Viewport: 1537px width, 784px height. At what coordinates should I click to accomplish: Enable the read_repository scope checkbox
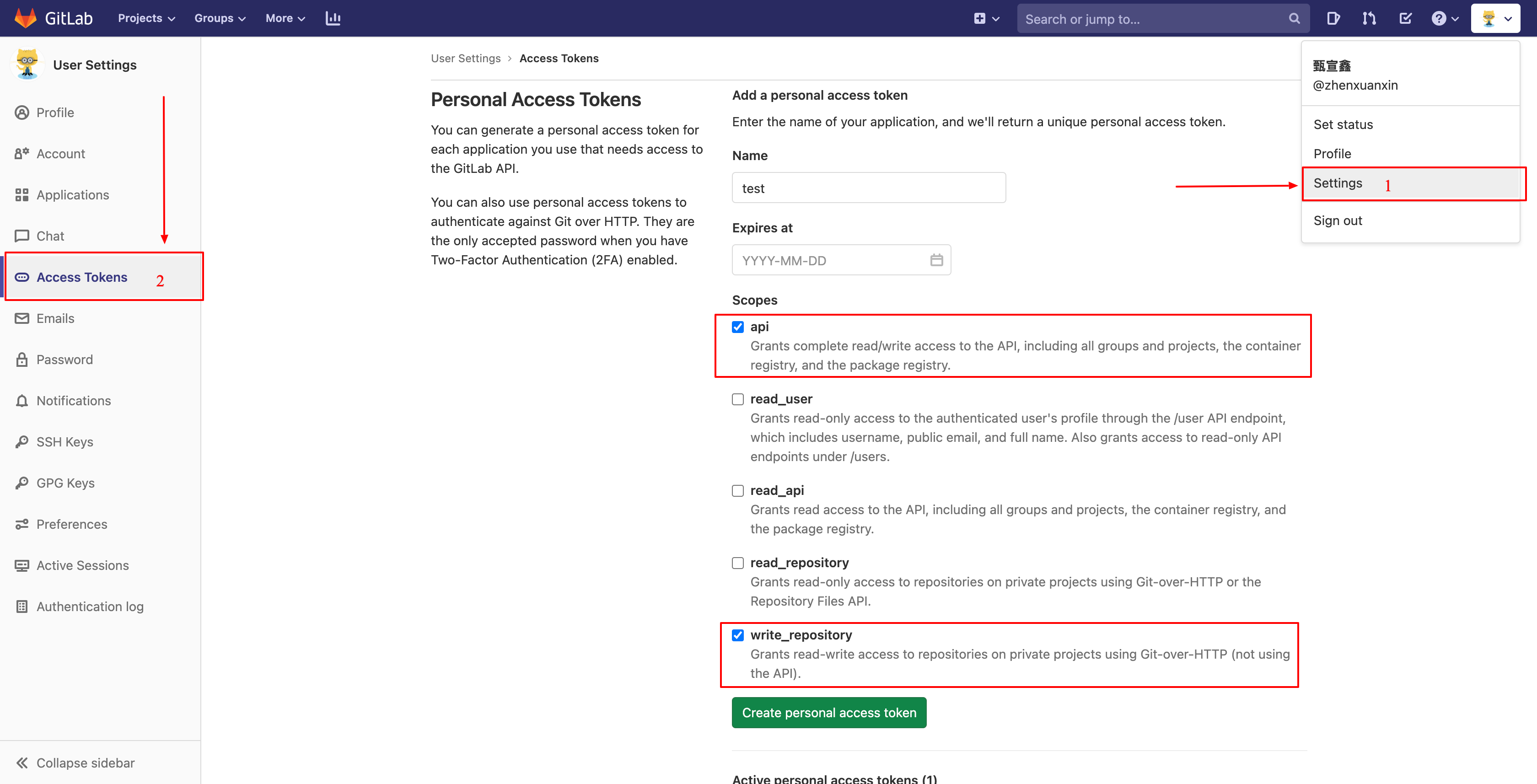pyautogui.click(x=738, y=563)
